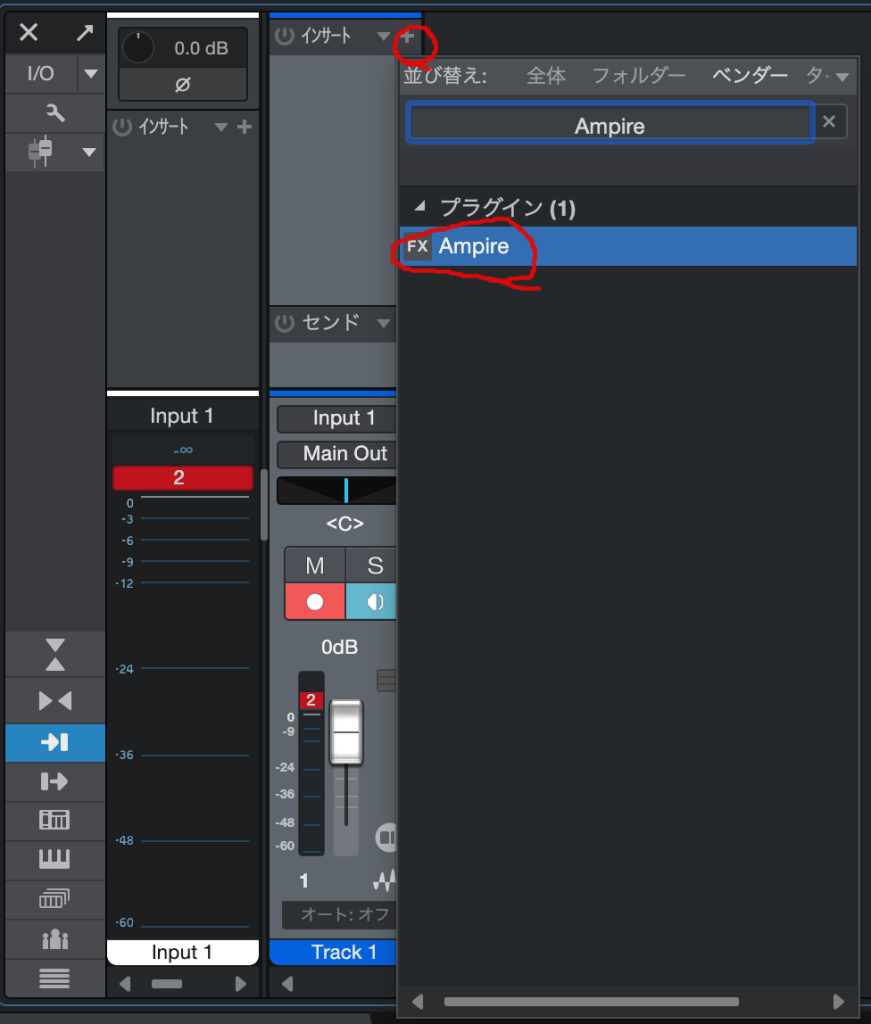Select the Ampire plugin in results
The image size is (871, 1024).
click(474, 246)
